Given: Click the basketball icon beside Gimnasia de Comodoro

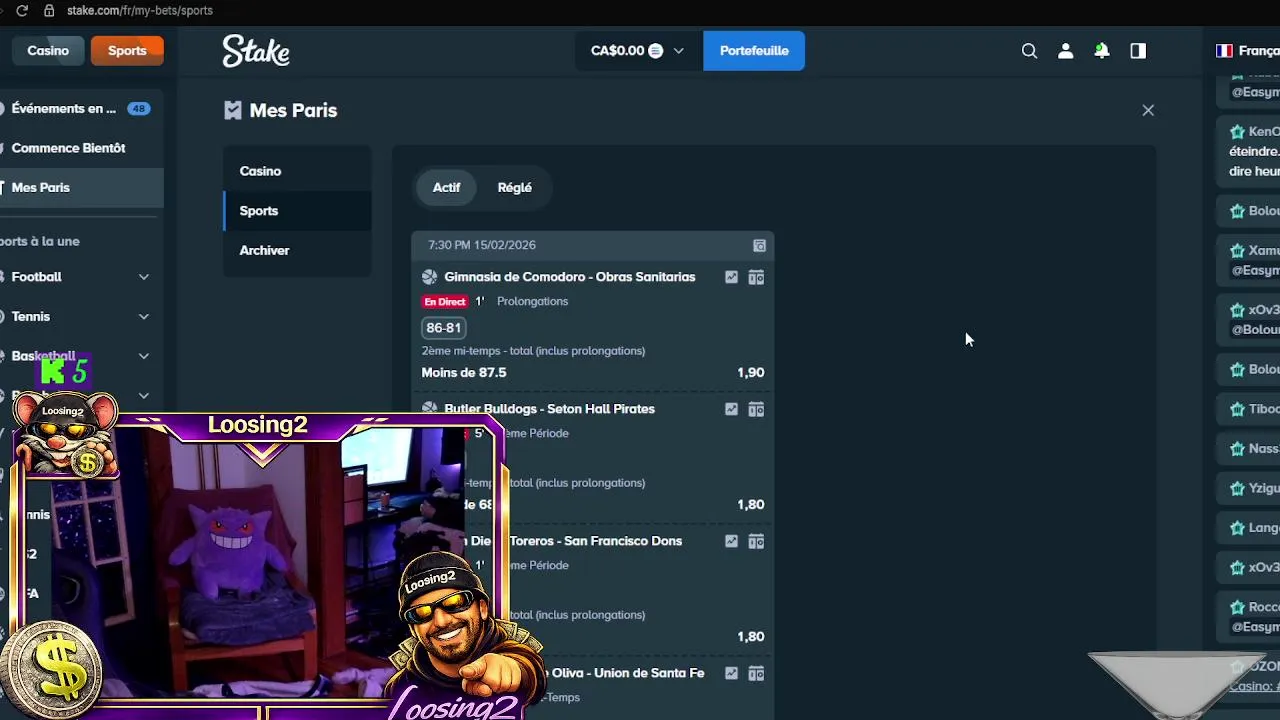Looking at the screenshot, I should tap(429, 277).
